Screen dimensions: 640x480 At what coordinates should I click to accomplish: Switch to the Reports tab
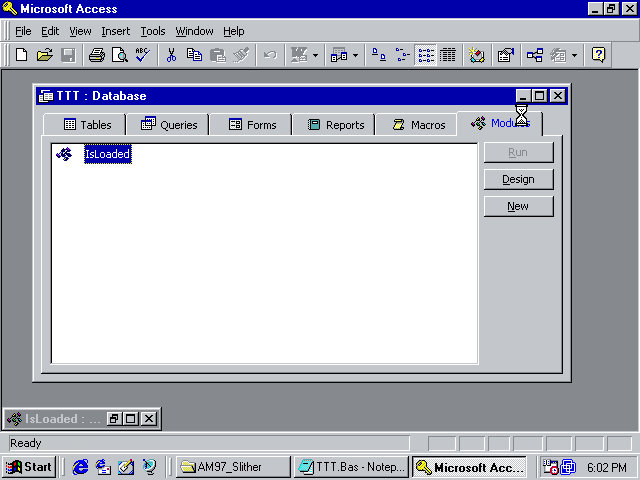coord(333,124)
